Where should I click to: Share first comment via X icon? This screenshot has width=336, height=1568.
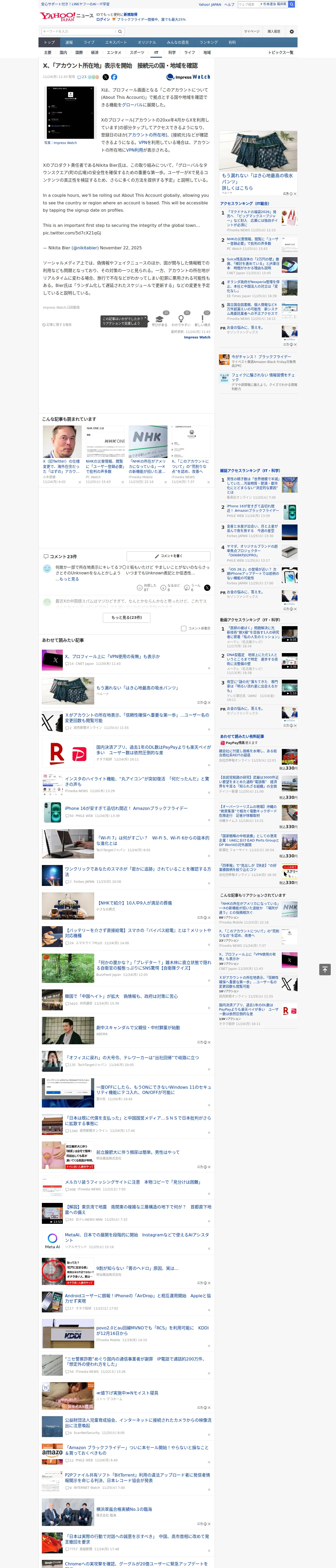coord(207,588)
